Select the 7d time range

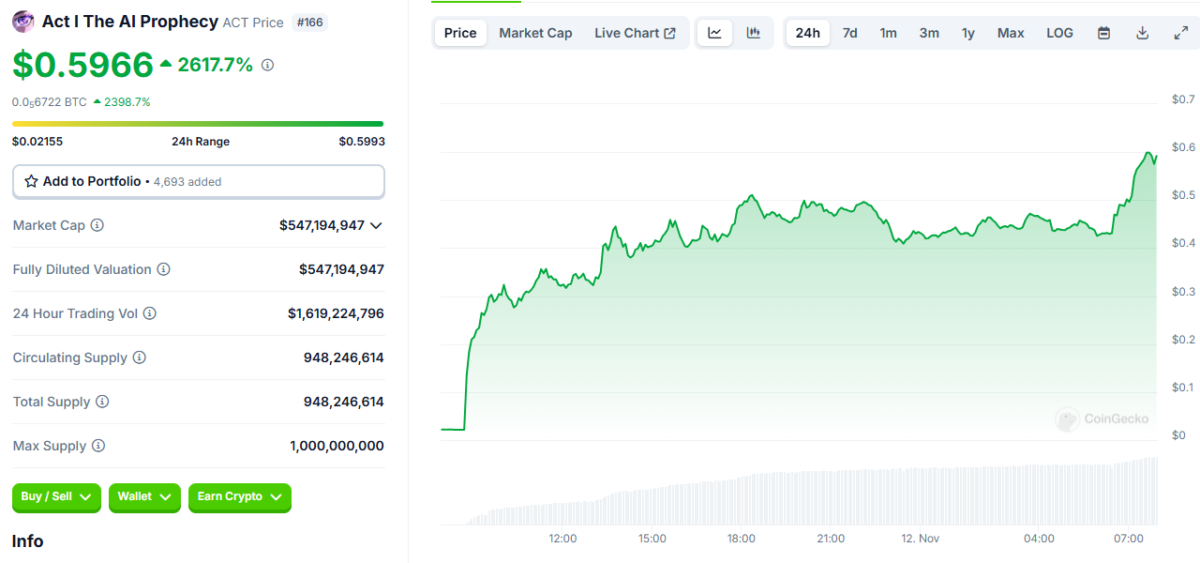(850, 33)
